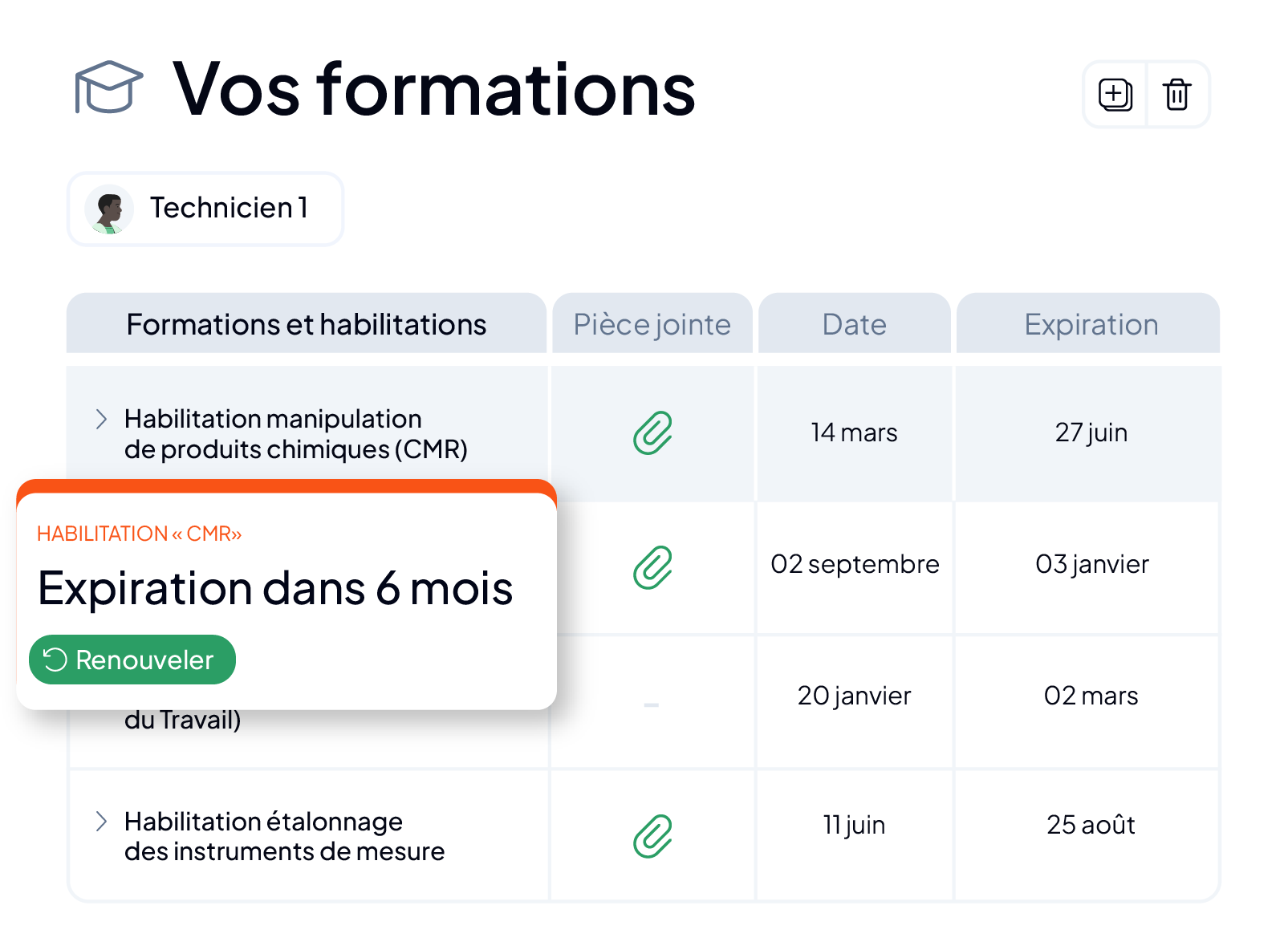Click the add formation plus icon
1288x950 pixels.
[x=1115, y=95]
